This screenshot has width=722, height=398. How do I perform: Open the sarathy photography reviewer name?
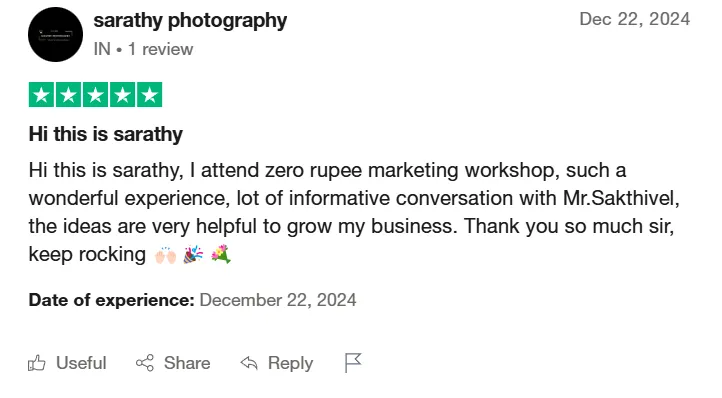(190, 21)
